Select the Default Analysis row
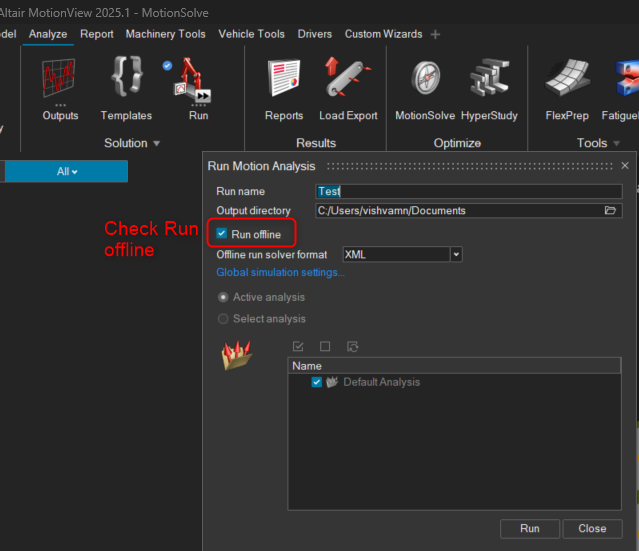The height and width of the screenshot is (551, 639). click(454, 382)
